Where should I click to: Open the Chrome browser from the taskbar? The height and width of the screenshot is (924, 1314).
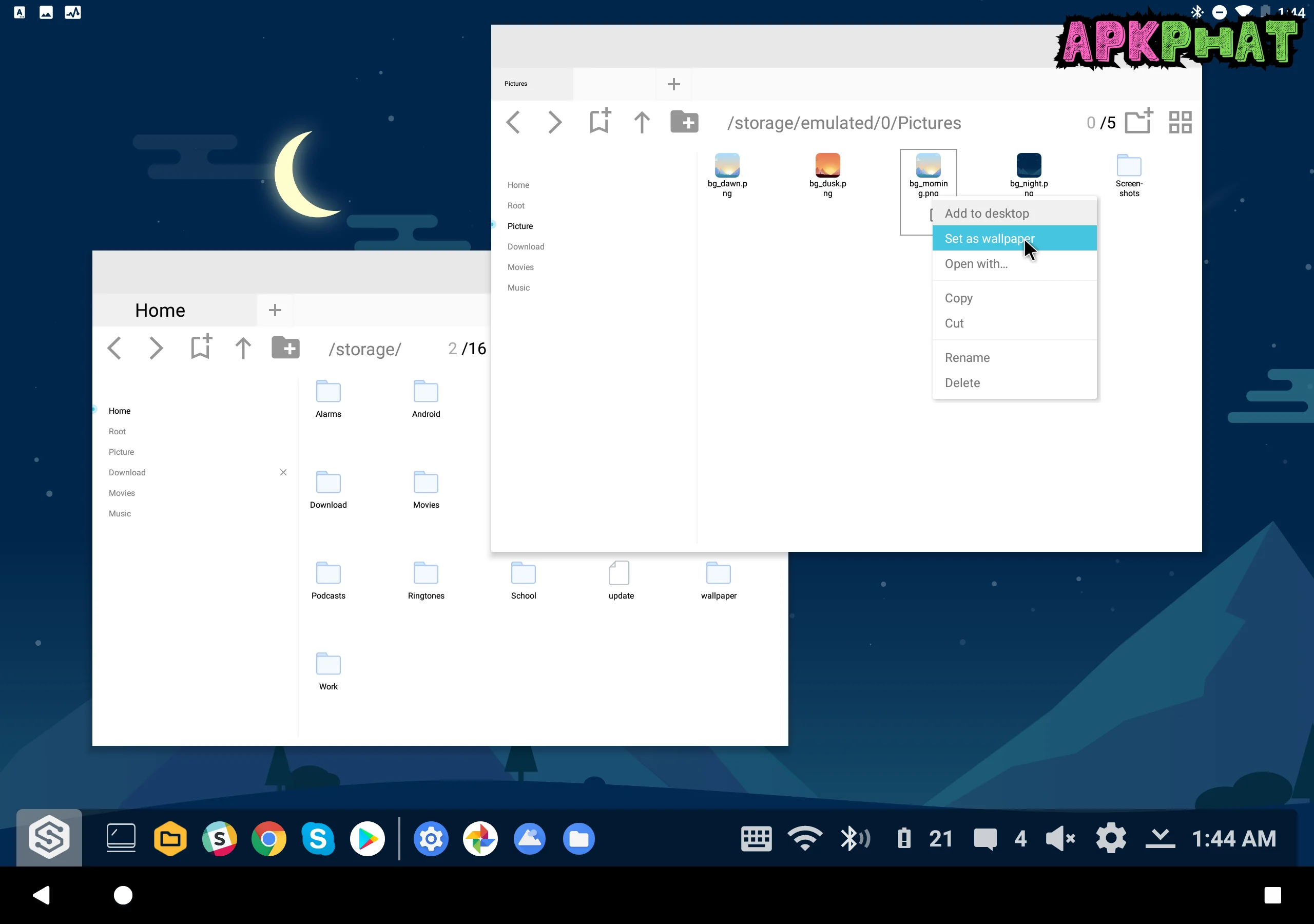pyautogui.click(x=268, y=839)
